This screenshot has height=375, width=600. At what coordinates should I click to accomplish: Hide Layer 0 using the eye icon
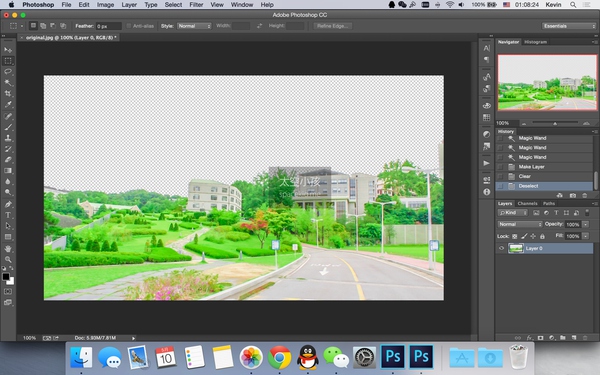pos(501,248)
